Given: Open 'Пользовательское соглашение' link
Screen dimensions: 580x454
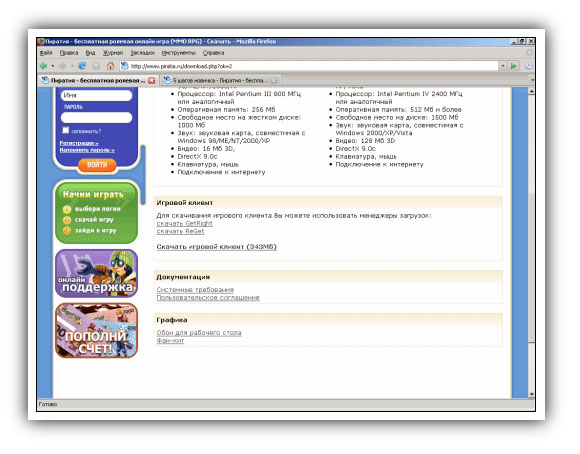Looking at the screenshot, I should pyautogui.click(x=208, y=298).
